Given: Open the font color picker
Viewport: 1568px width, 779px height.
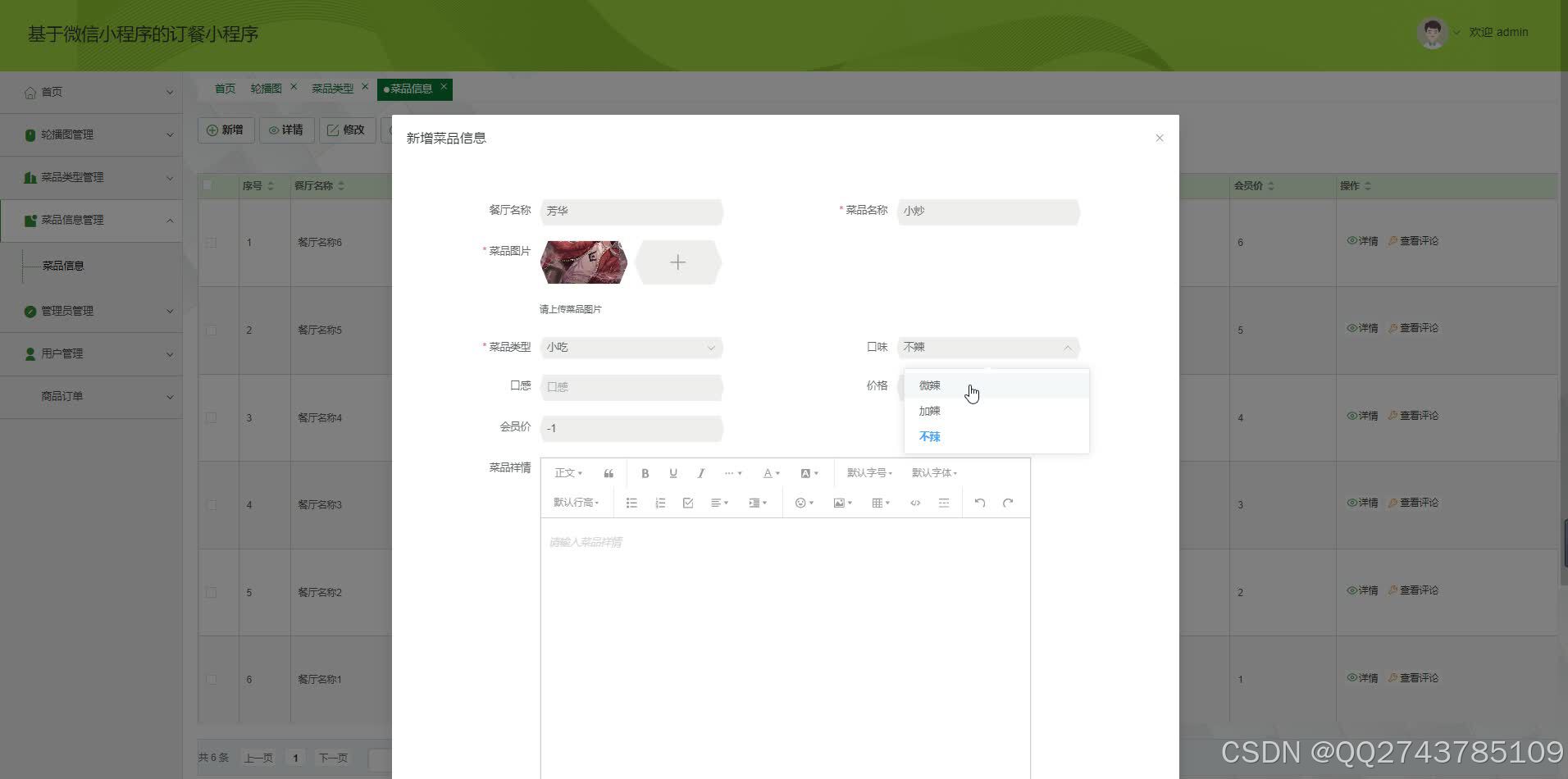Looking at the screenshot, I should 771,473.
